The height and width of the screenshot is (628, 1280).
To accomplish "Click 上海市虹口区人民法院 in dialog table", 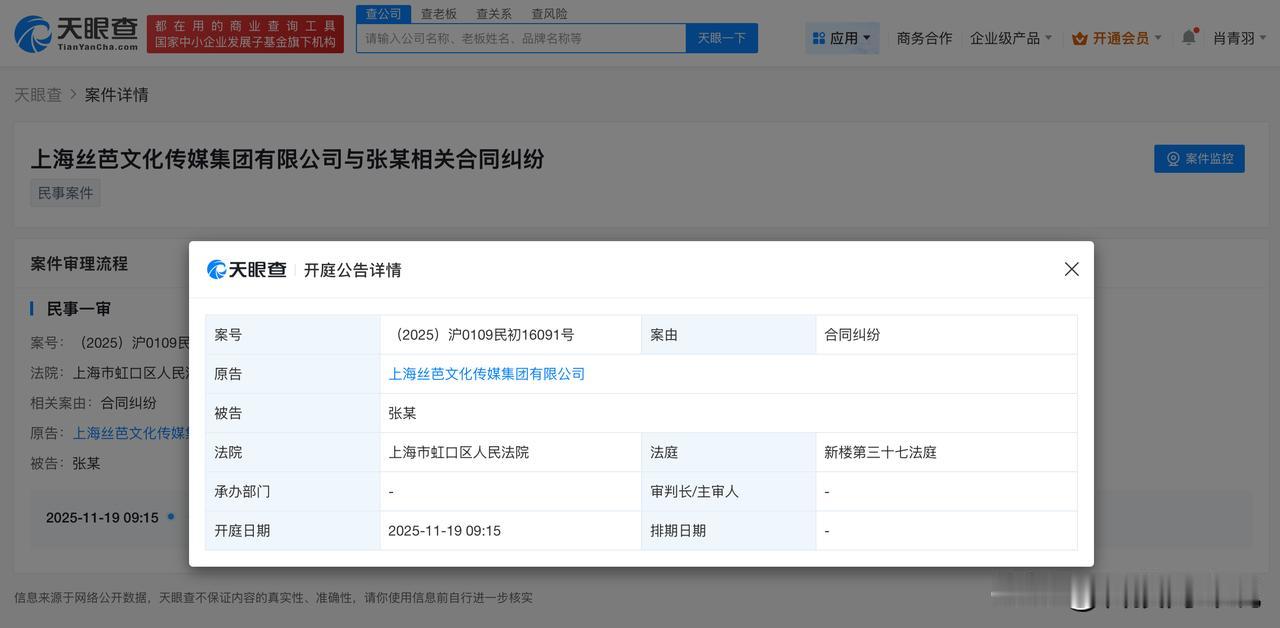I will (x=458, y=452).
